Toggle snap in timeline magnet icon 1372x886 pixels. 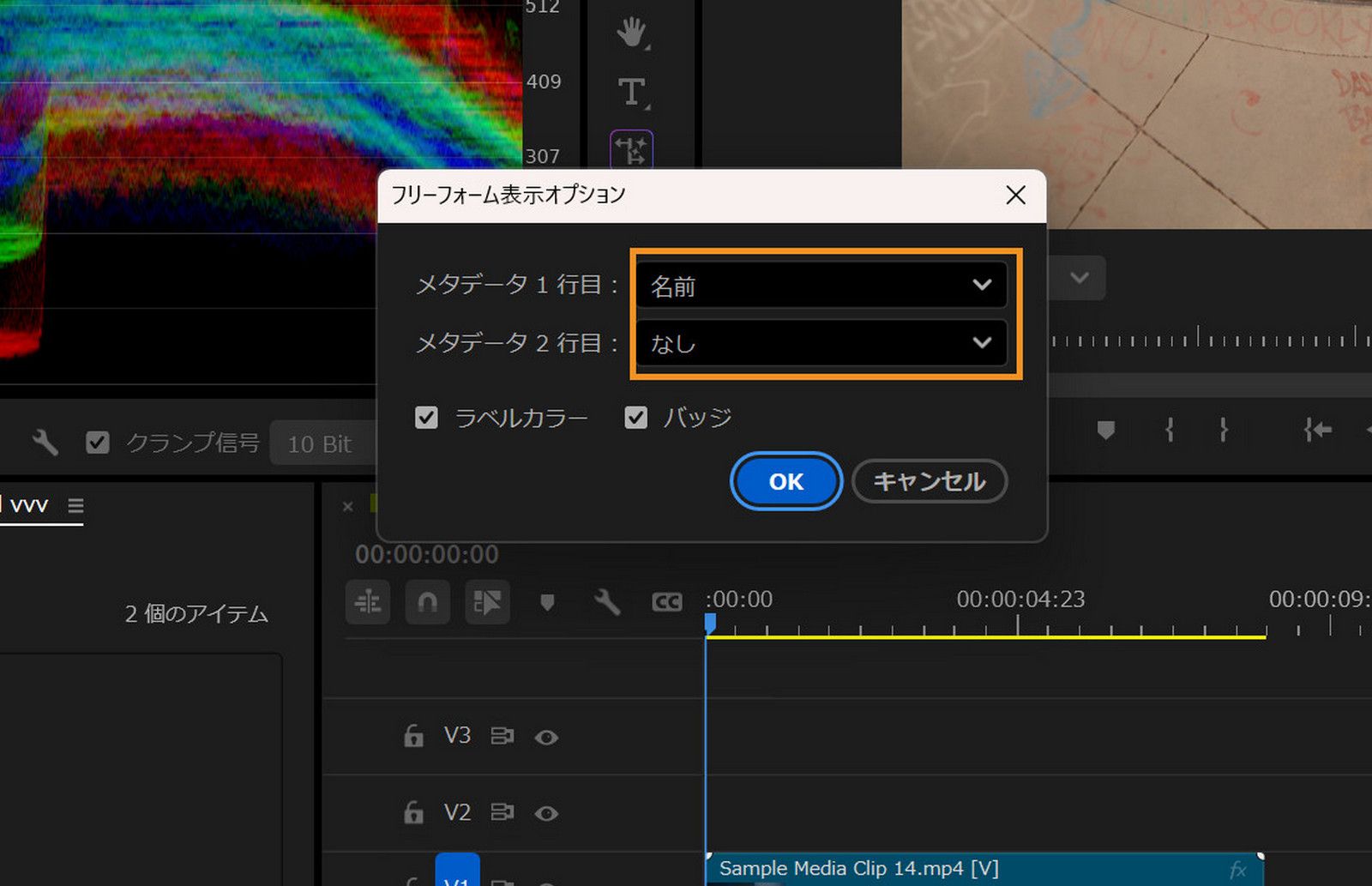427,603
